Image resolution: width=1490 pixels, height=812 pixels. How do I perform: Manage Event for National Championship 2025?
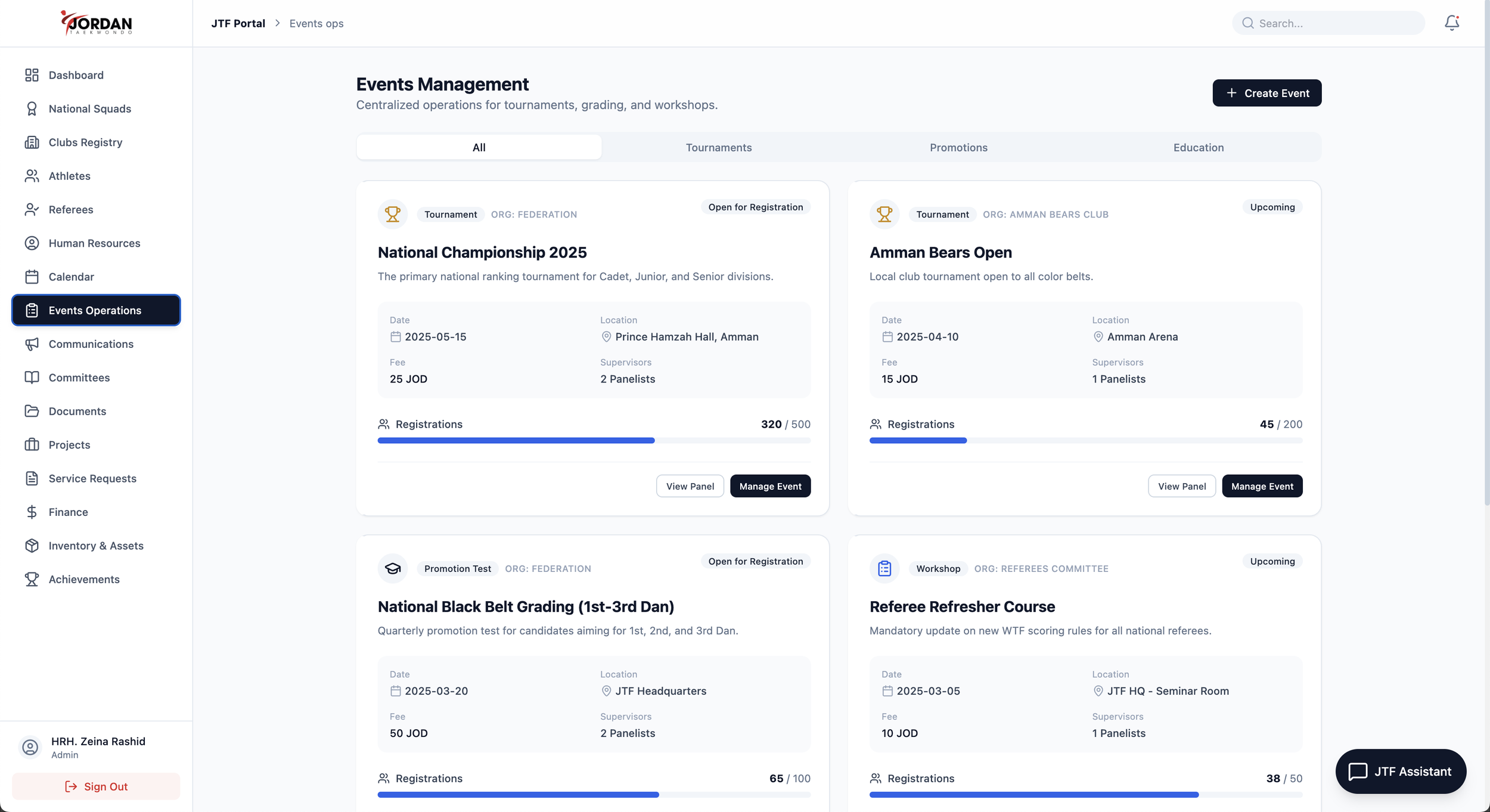(770, 486)
